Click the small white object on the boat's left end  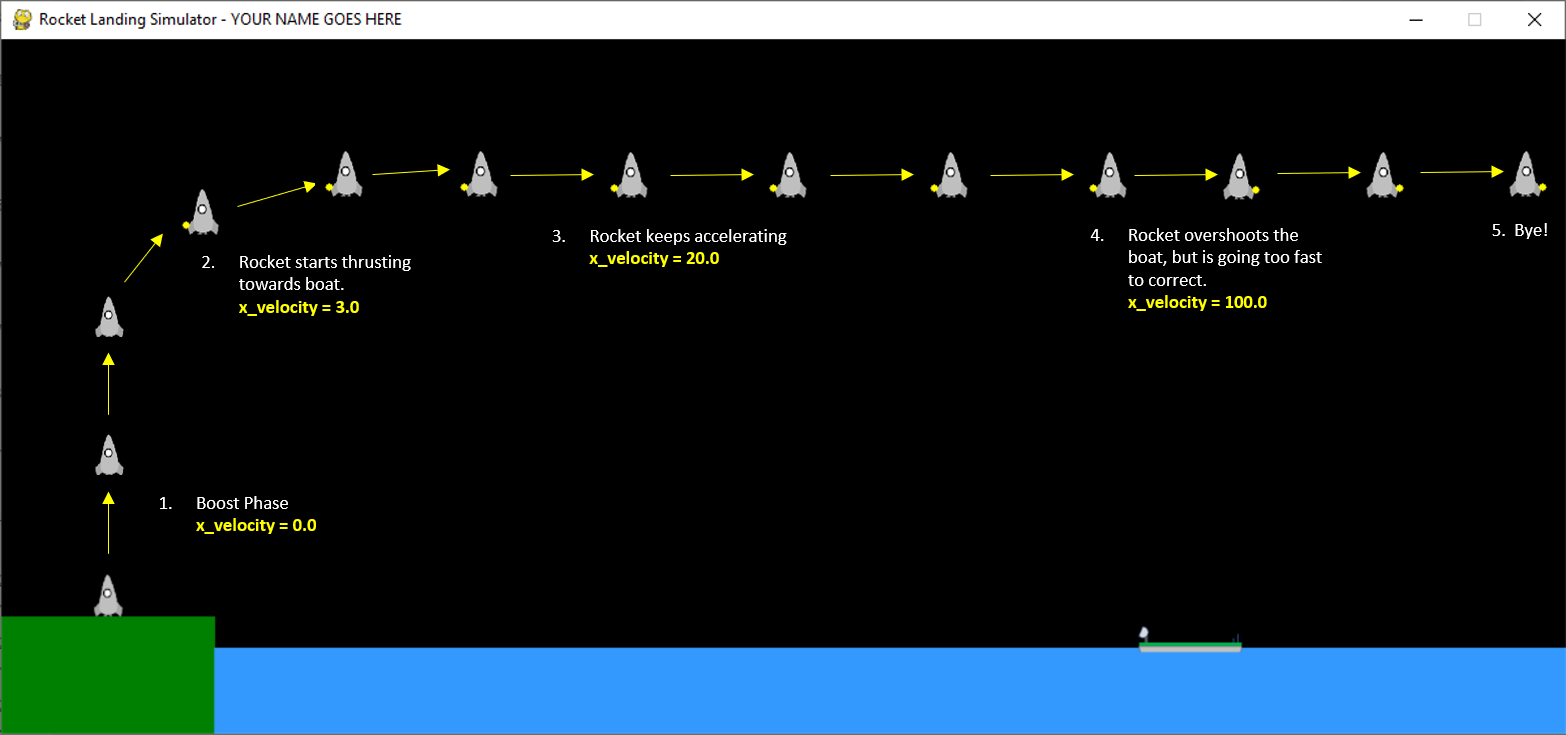point(1145,634)
